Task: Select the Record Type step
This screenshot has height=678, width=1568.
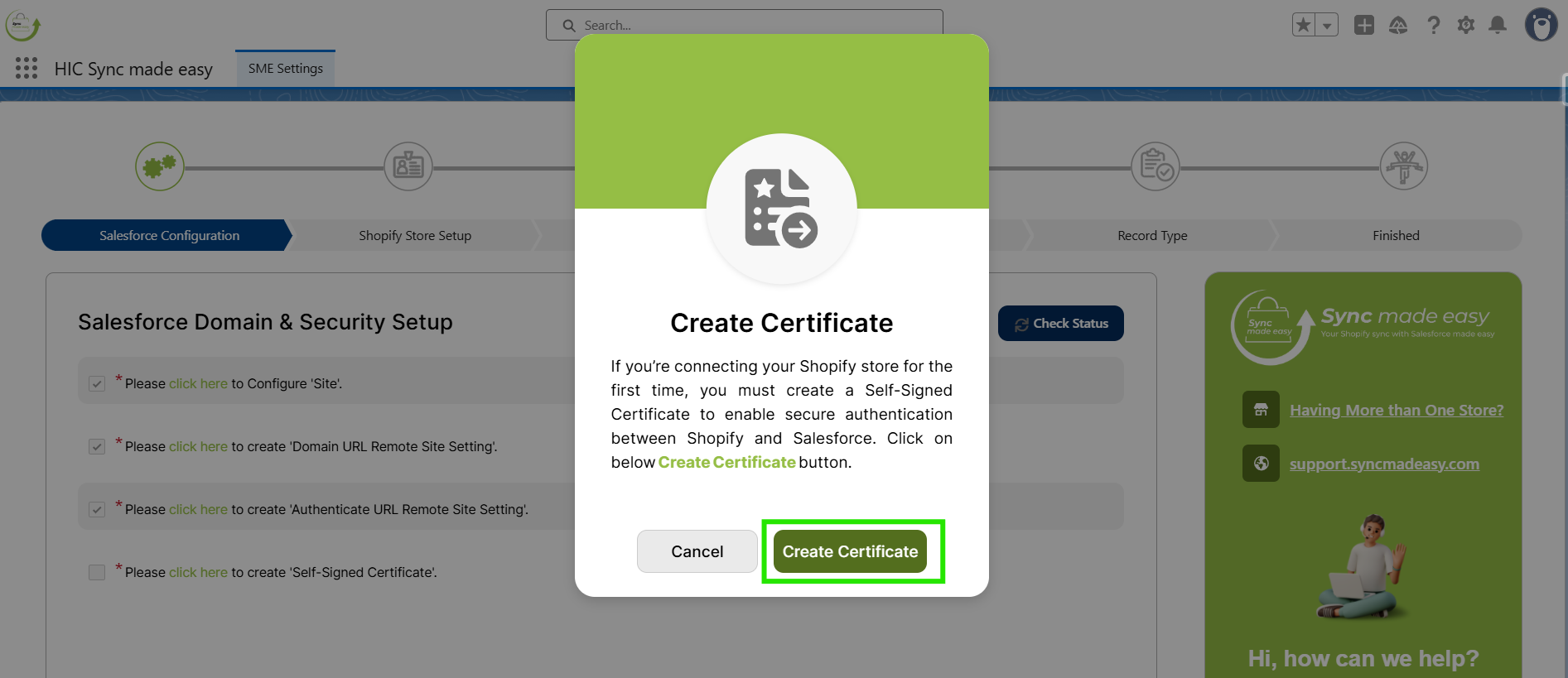Action: 1152,235
